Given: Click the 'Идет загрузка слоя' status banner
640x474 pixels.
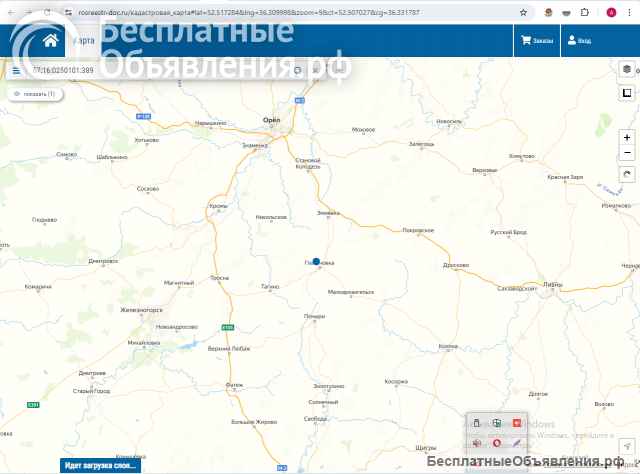Looking at the screenshot, I should pos(100,465).
